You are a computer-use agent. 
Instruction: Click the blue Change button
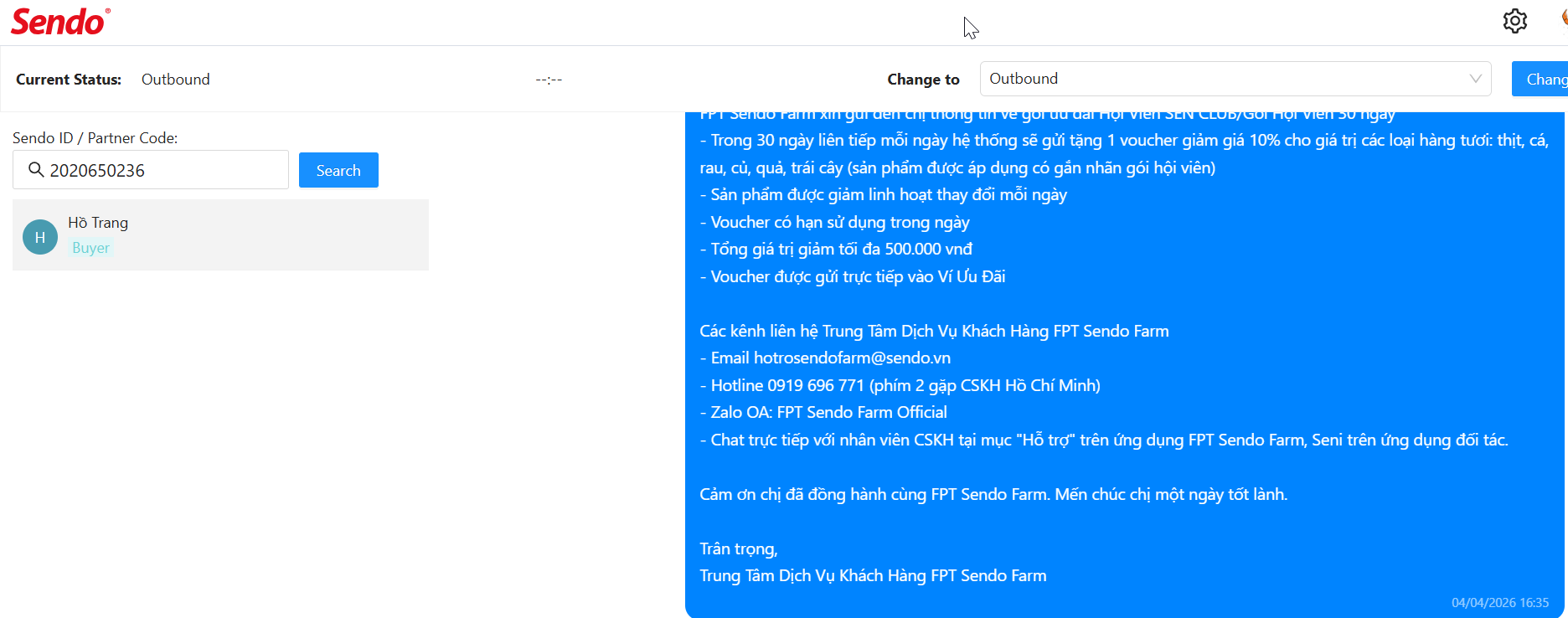(1540, 79)
